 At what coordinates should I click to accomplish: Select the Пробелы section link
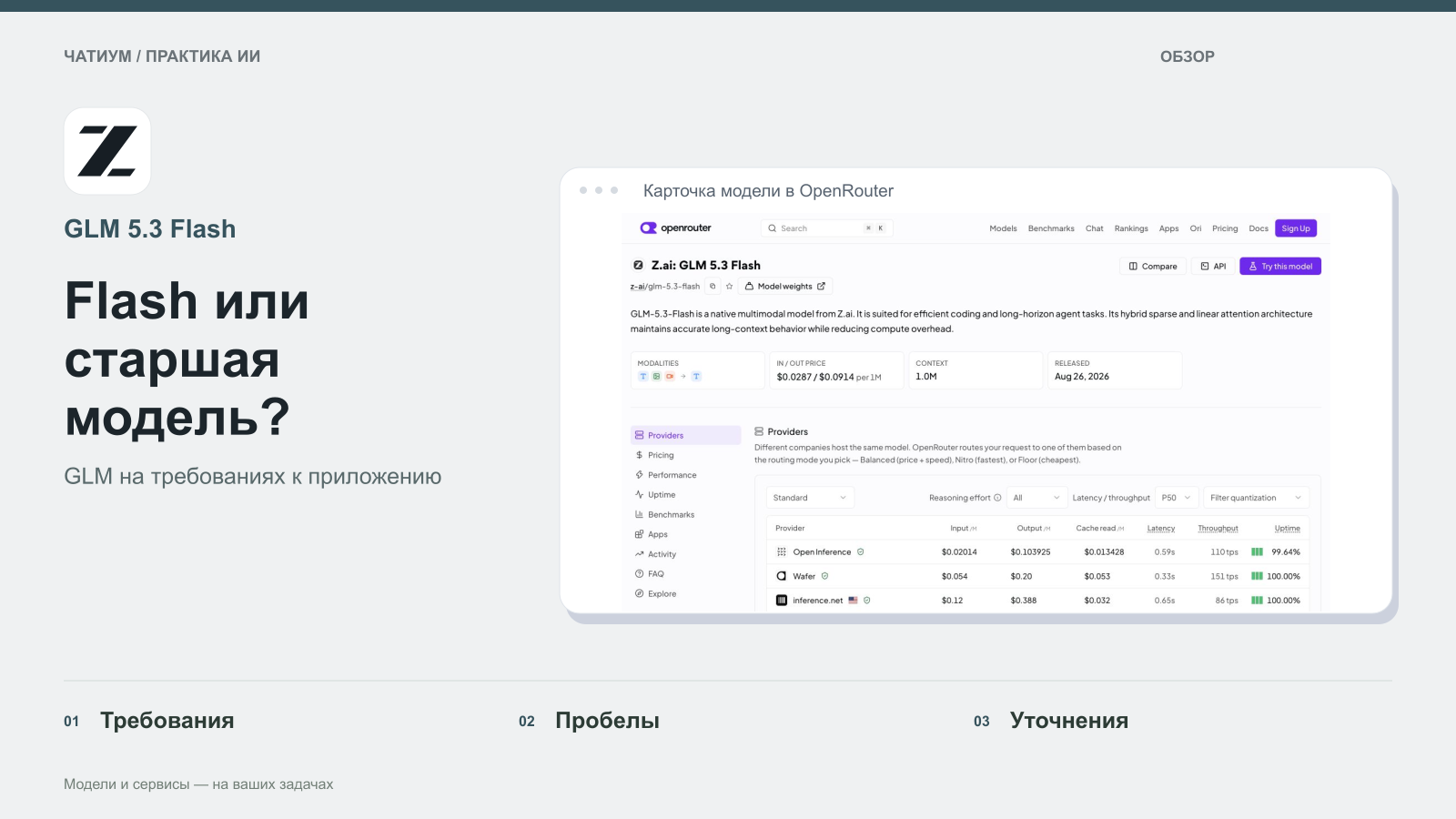point(607,721)
